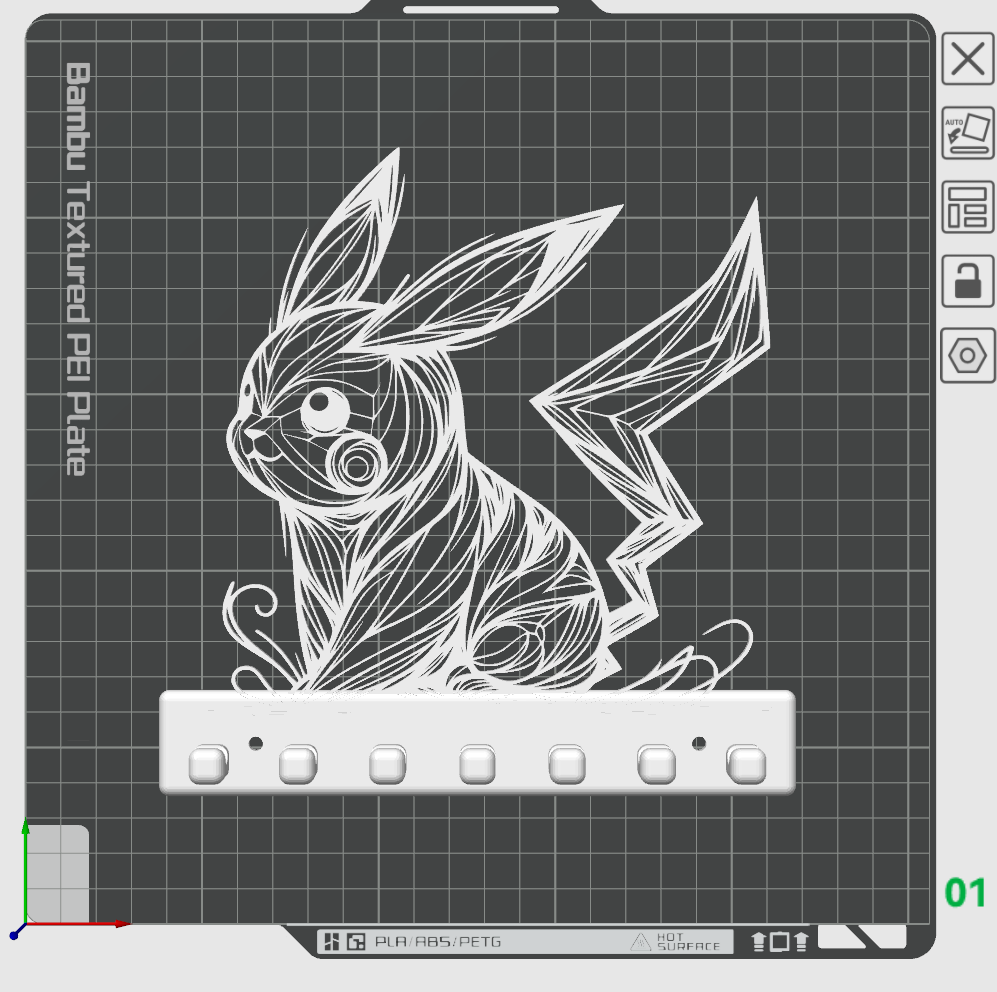Click plate number 01 label
This screenshot has width=997, height=992.
coord(965,892)
